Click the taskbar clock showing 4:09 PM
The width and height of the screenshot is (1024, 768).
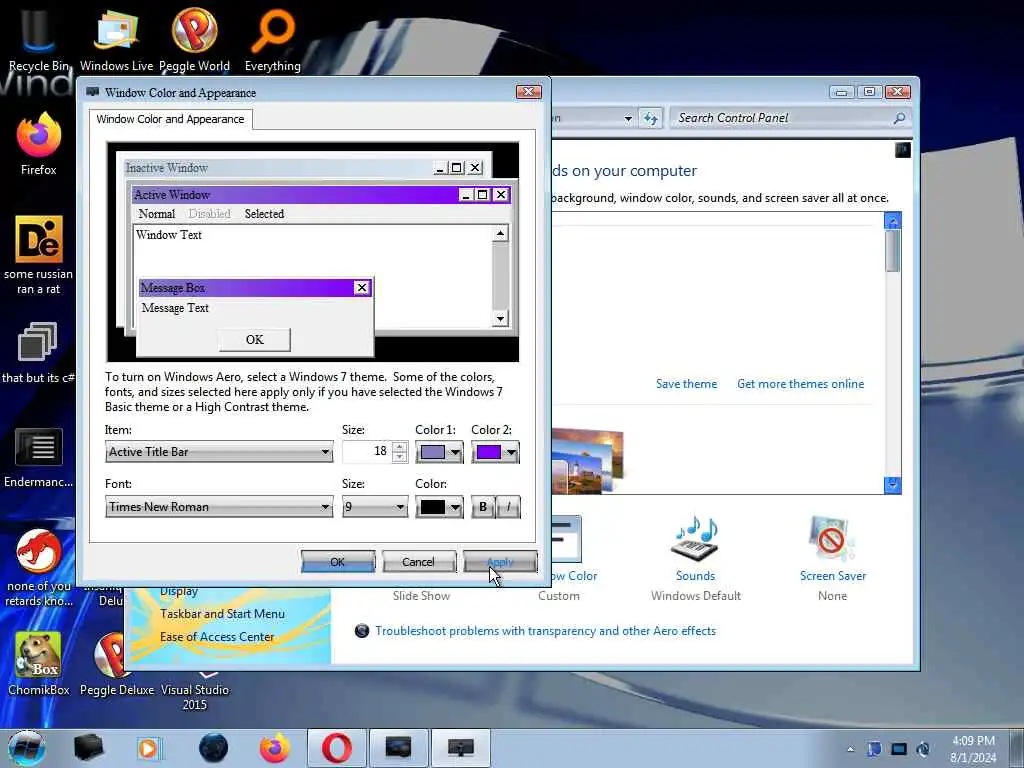[x=973, y=749]
